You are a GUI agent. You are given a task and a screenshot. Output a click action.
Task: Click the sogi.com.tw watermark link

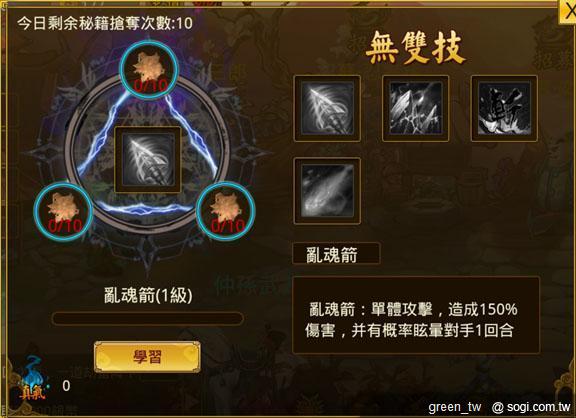[x=531, y=407]
